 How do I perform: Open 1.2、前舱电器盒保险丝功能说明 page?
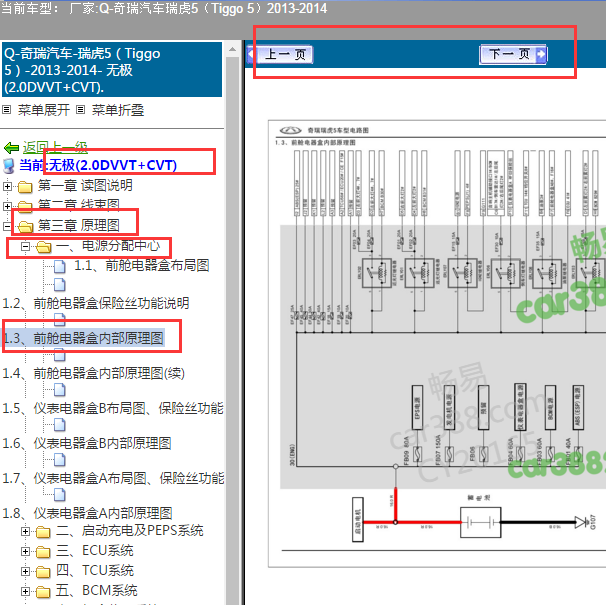[96, 303]
